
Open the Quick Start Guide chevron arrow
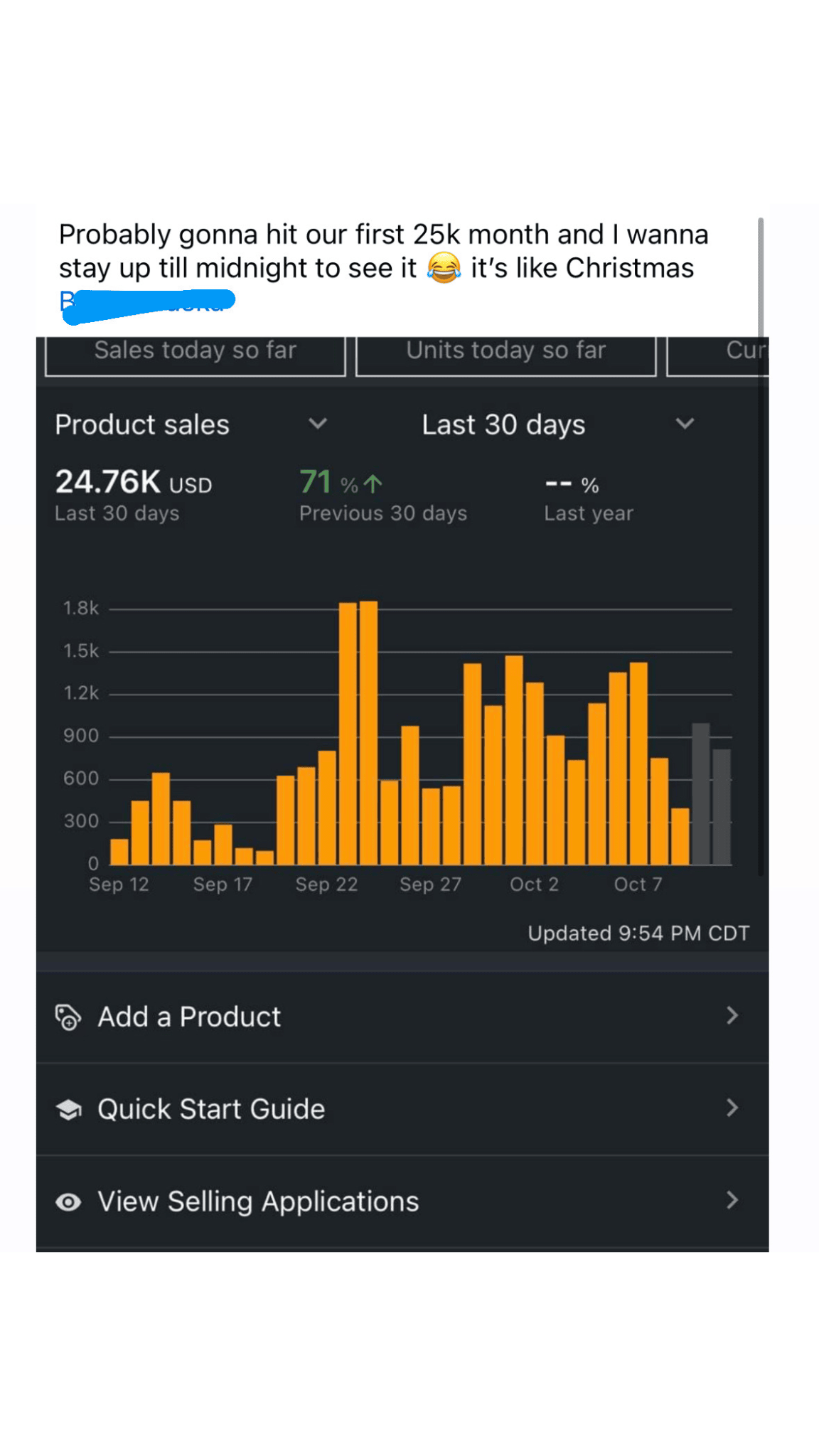click(732, 1108)
